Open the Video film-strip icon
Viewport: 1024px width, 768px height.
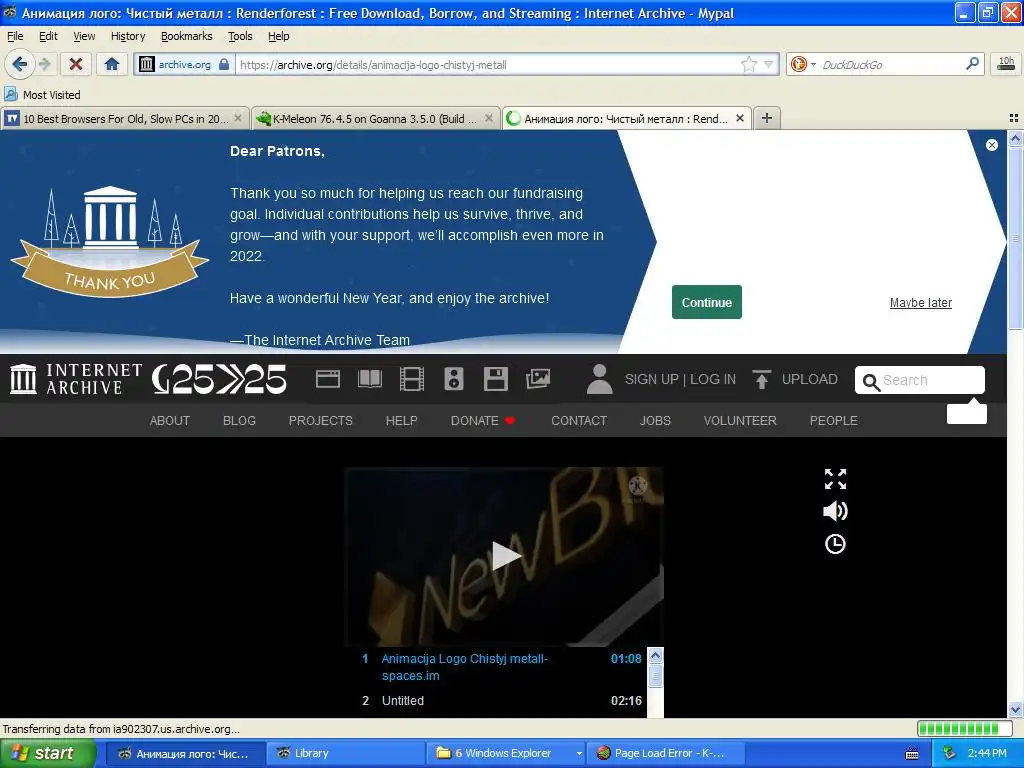pyautogui.click(x=411, y=379)
